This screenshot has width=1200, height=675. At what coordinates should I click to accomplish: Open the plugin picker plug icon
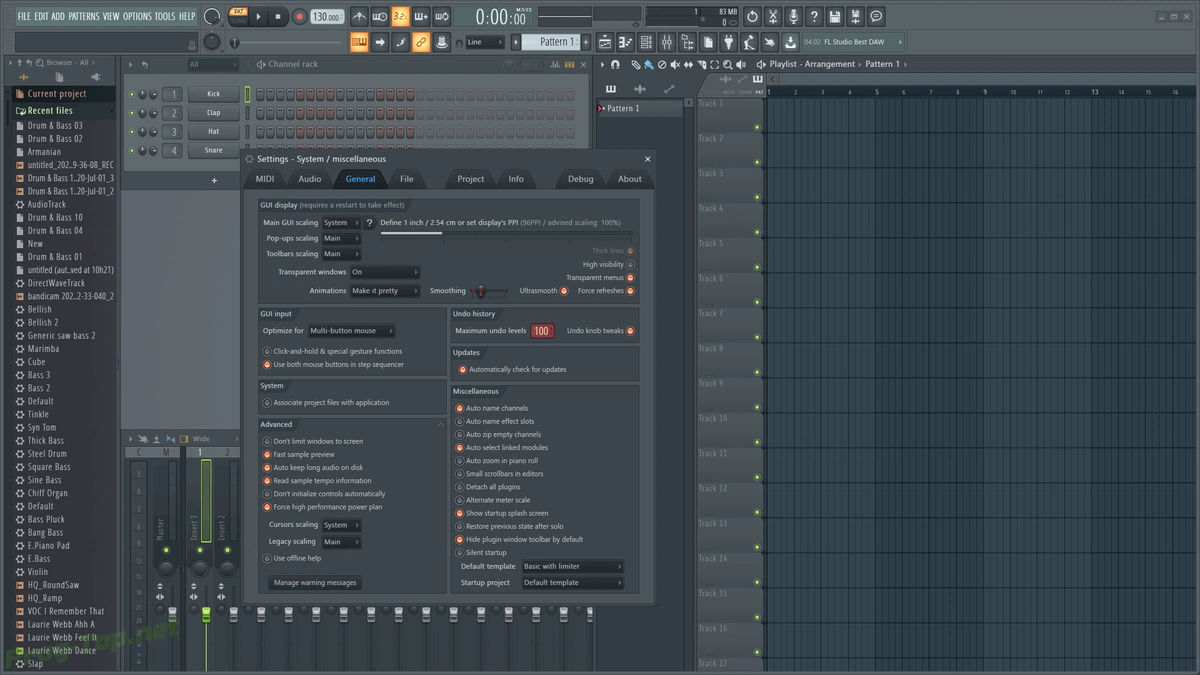729,42
